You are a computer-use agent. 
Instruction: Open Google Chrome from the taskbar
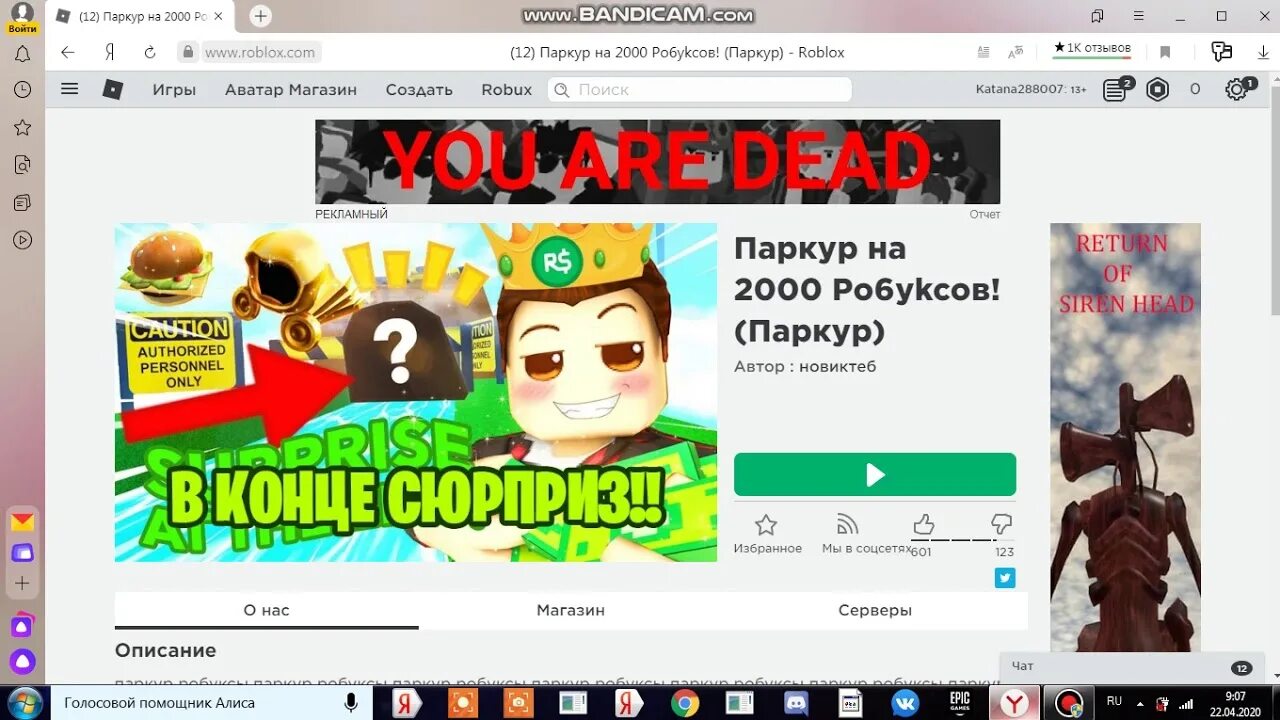point(685,703)
